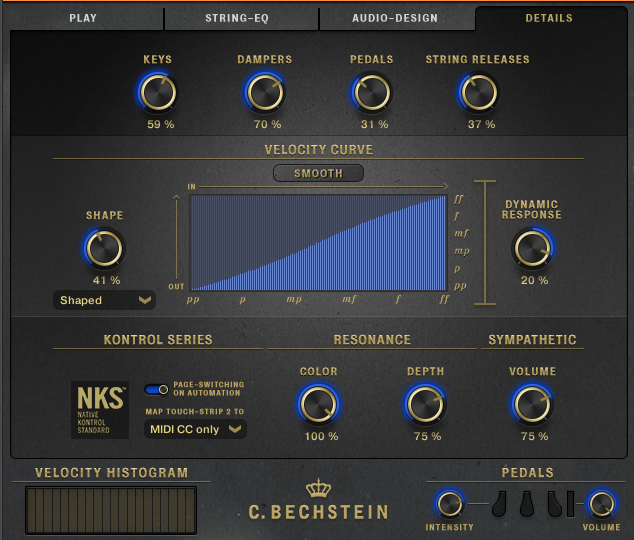Open the Shaped curve type dropdown
The height and width of the screenshot is (540, 634).
tap(104, 300)
